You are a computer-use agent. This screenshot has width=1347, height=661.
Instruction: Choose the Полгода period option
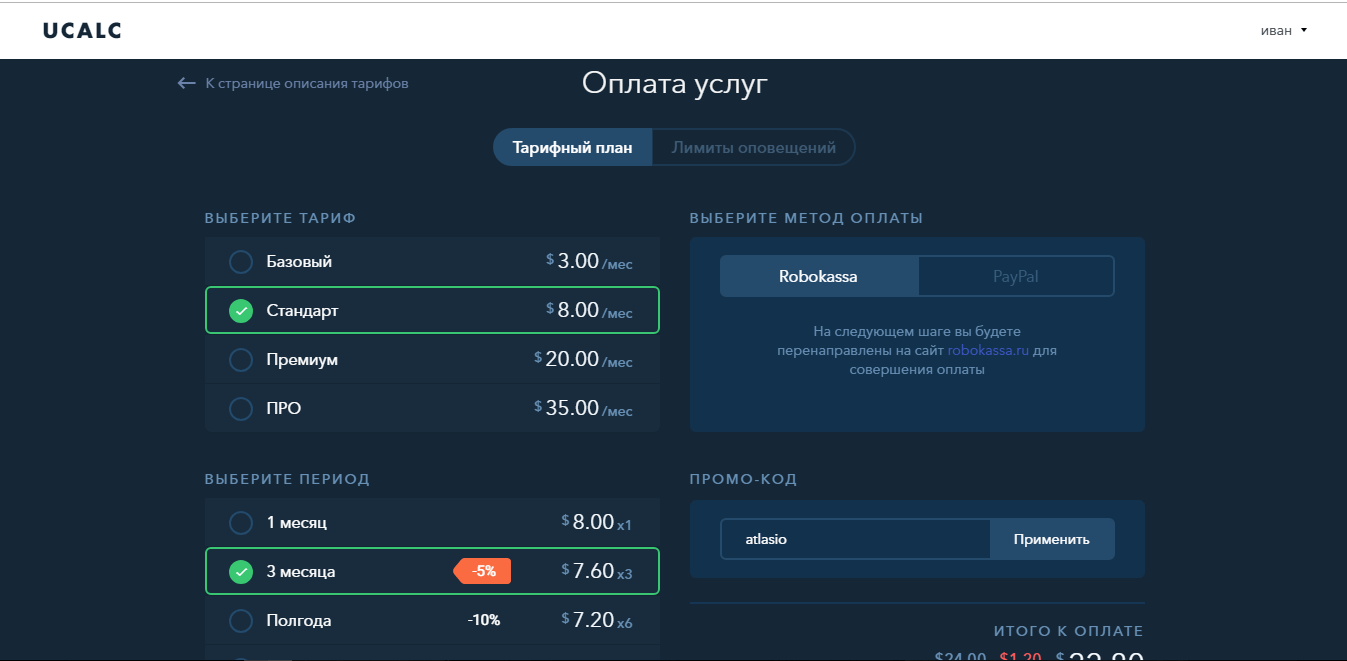click(241, 621)
